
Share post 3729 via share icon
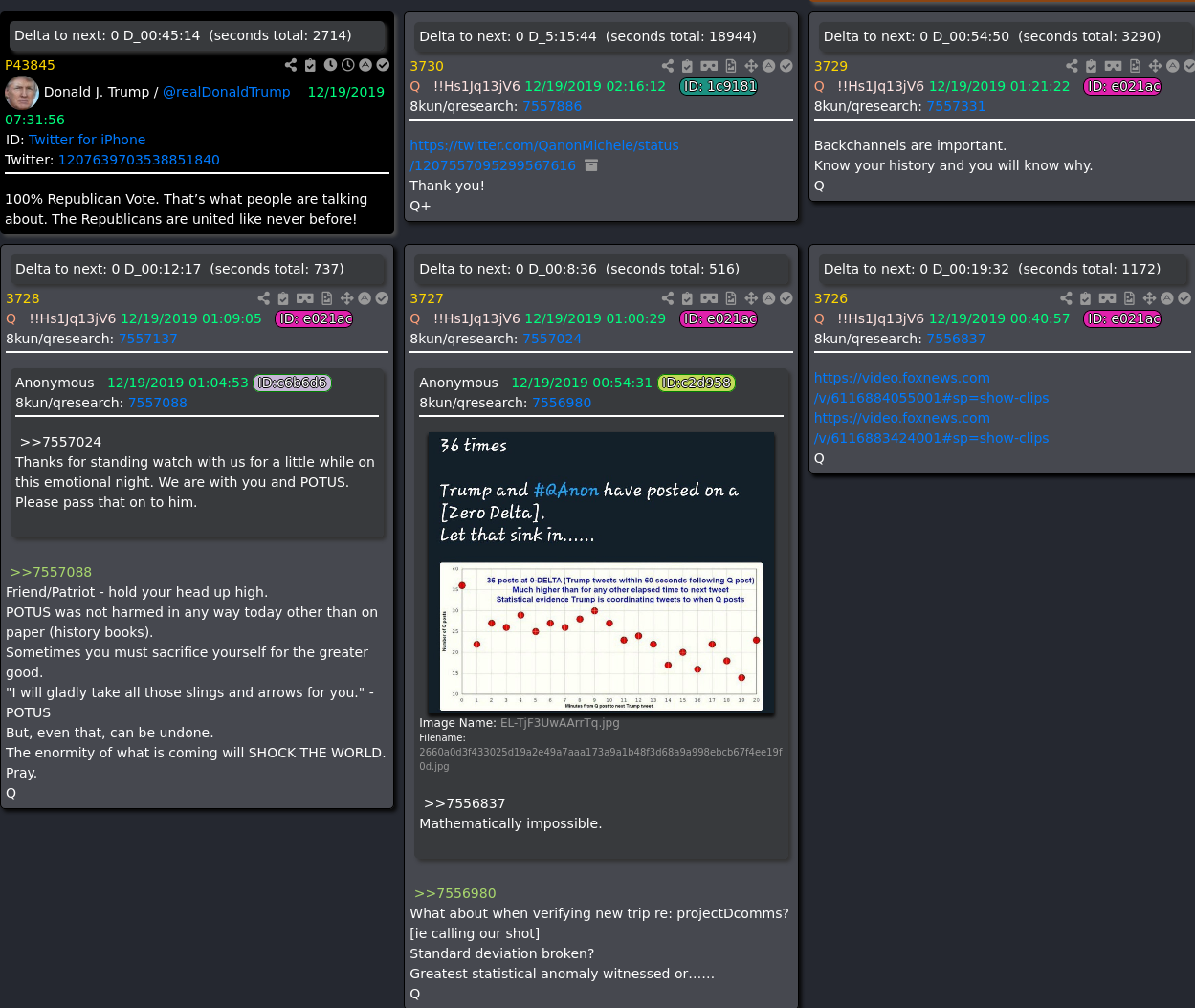(1072, 66)
